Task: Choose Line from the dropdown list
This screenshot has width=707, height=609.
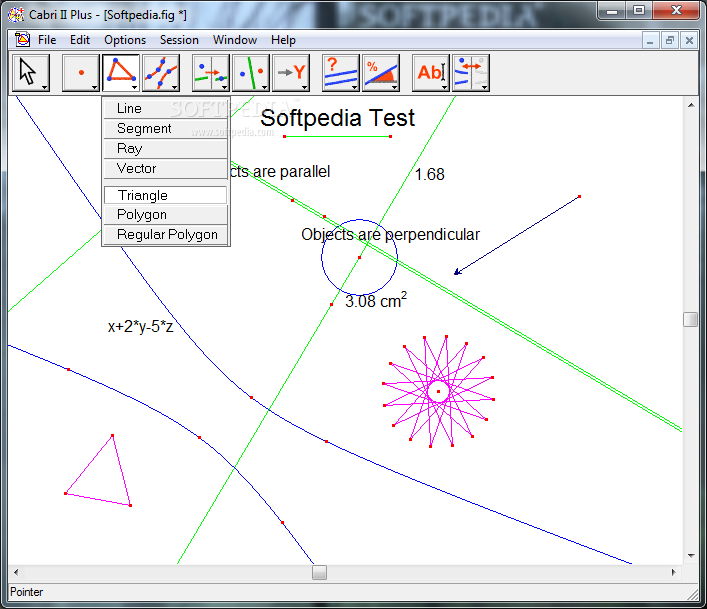Action: point(166,109)
